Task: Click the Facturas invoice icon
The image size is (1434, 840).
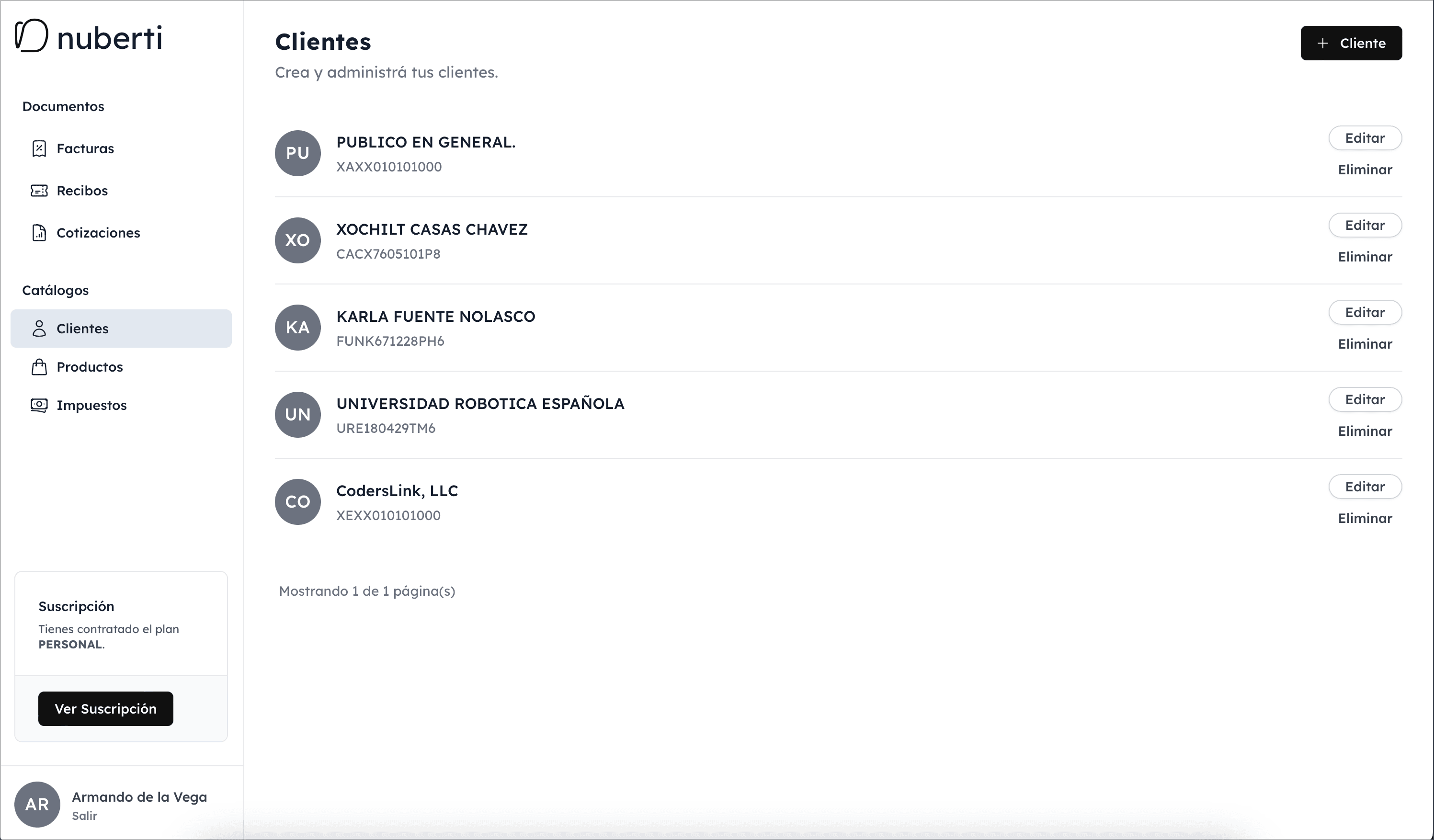Action: point(39,148)
